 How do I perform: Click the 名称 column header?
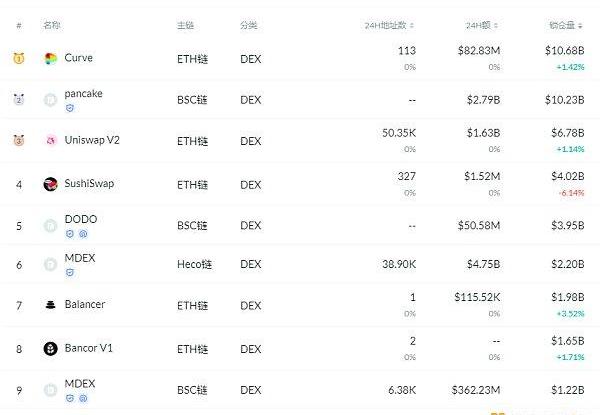[52, 25]
